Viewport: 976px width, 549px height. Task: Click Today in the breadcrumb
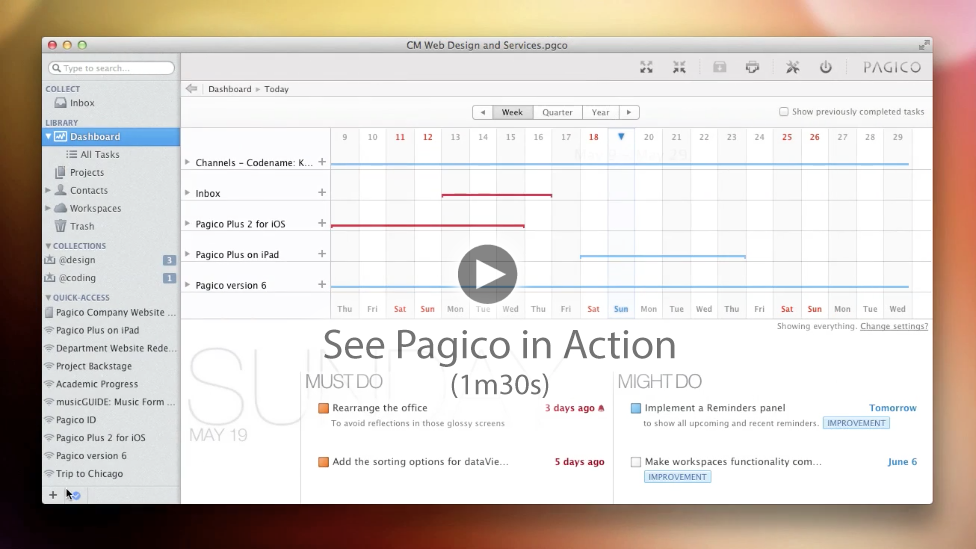(x=276, y=89)
